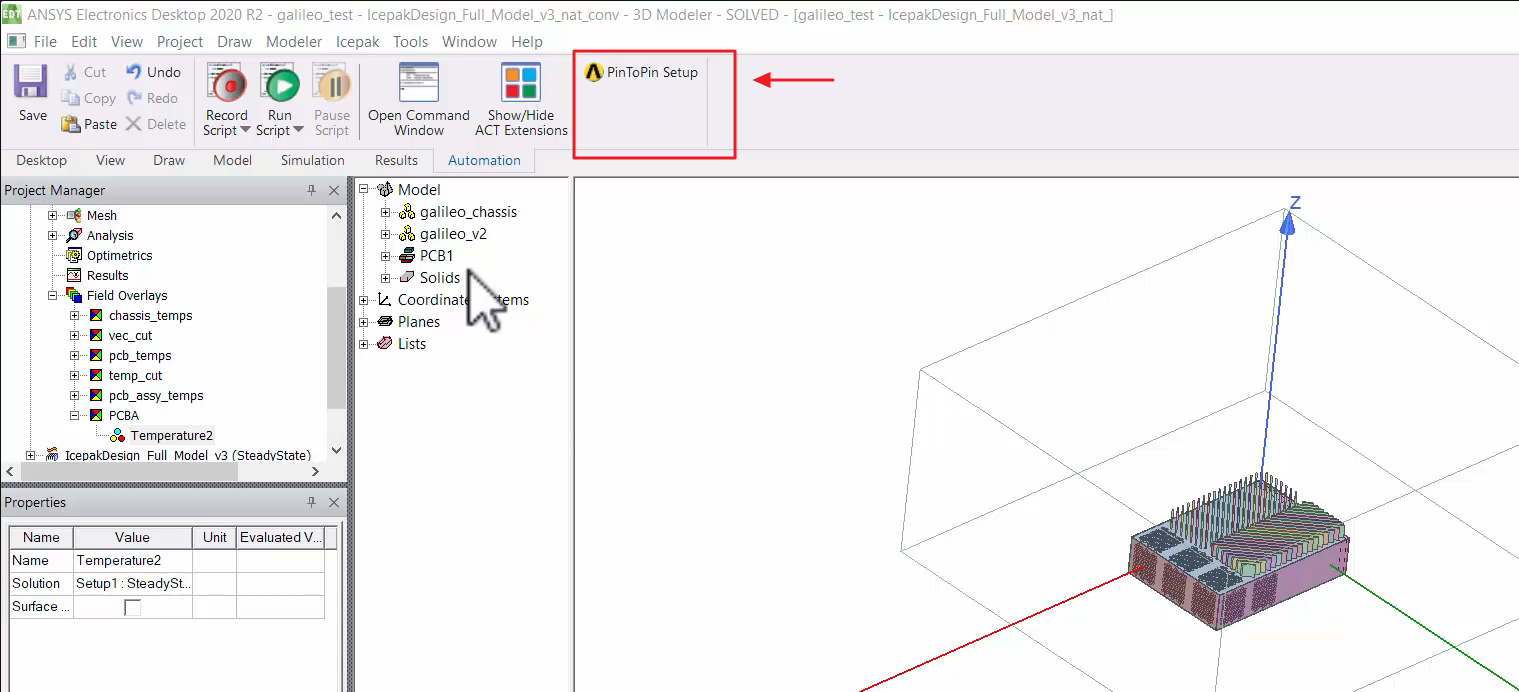The image size is (1519, 692).
Task: Open the Icepak menu
Action: [x=357, y=42]
